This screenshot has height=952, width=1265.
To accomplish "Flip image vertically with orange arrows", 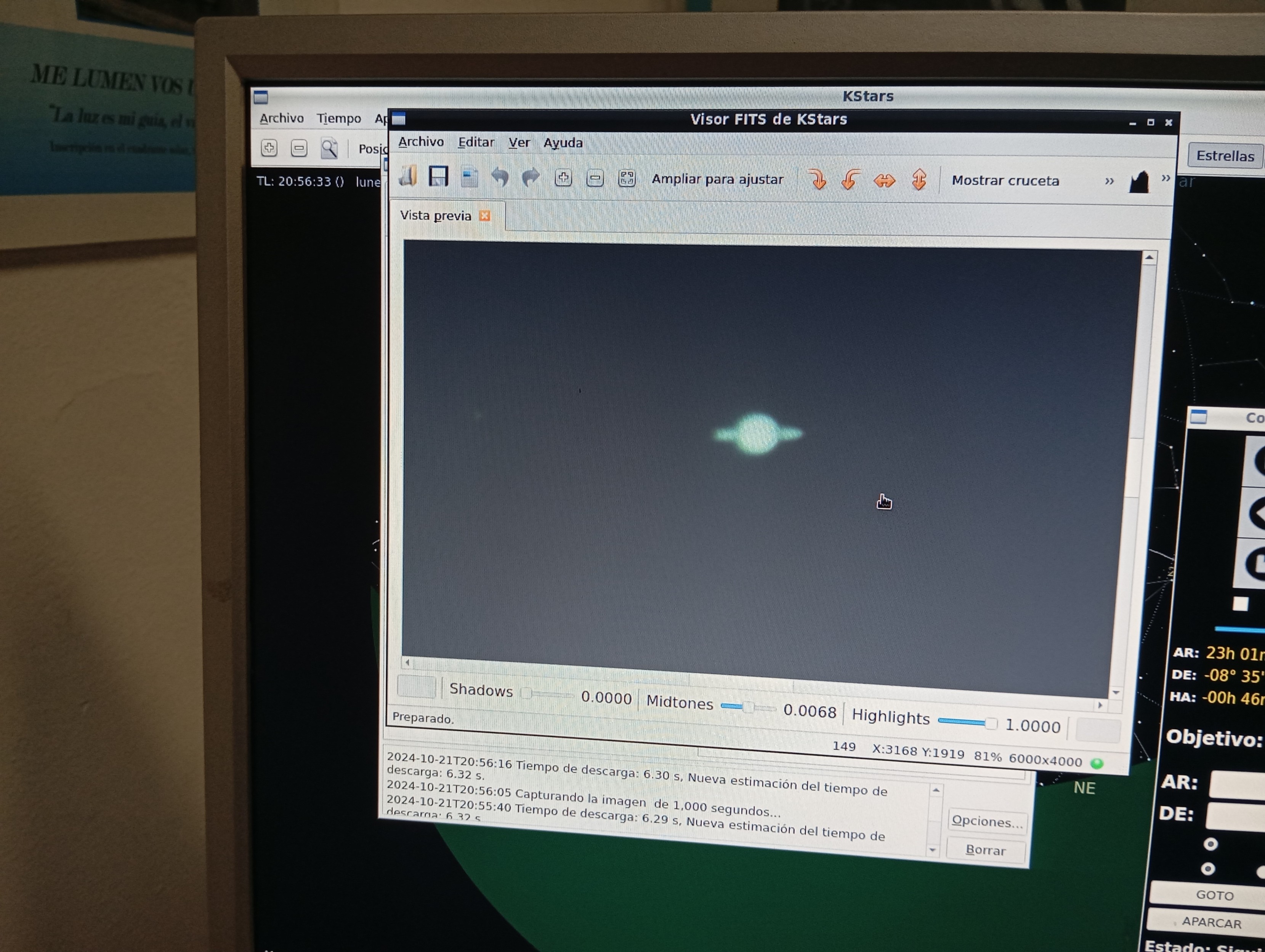I will tap(919, 180).
